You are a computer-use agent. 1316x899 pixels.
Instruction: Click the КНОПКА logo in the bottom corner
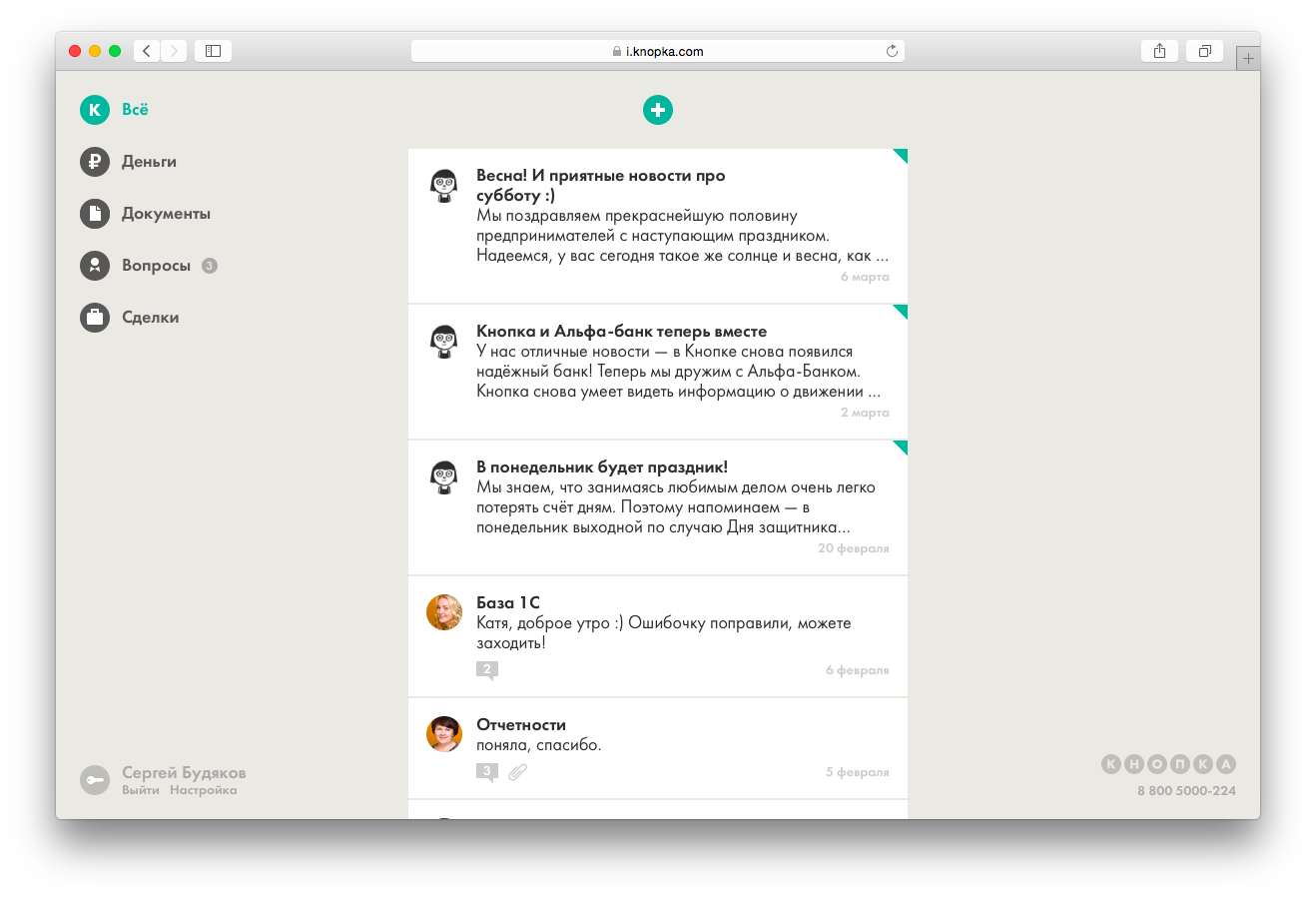1168,764
